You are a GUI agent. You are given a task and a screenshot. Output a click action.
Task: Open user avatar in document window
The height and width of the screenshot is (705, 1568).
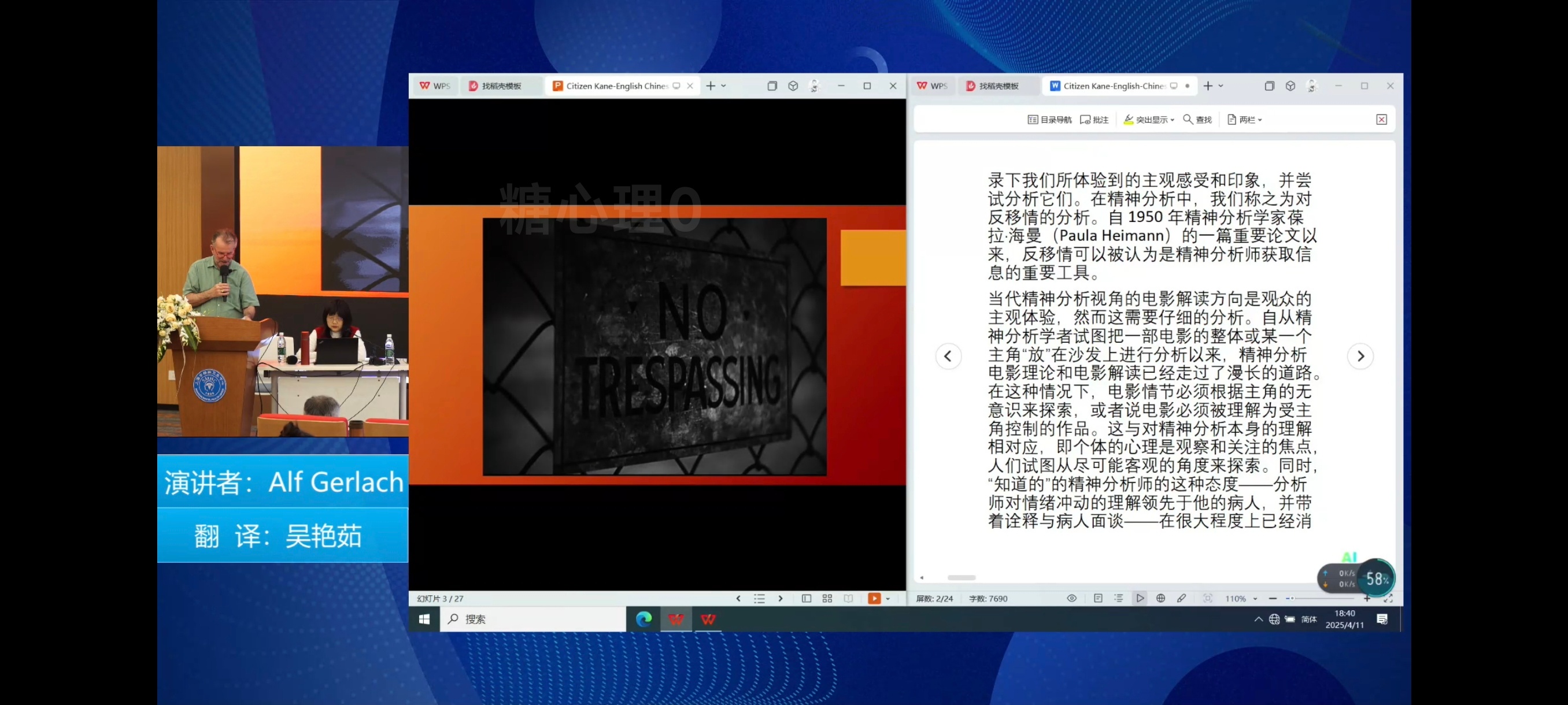pyautogui.click(x=1311, y=86)
